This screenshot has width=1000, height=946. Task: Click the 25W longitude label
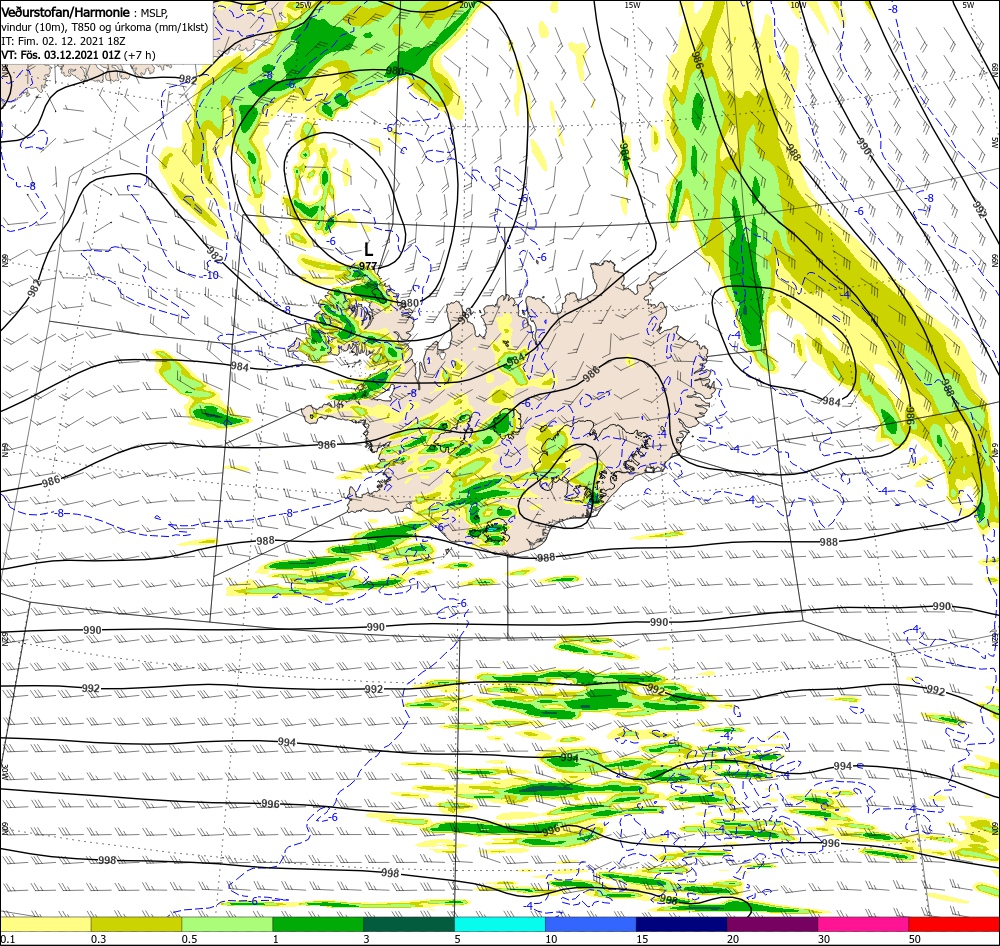click(x=303, y=5)
